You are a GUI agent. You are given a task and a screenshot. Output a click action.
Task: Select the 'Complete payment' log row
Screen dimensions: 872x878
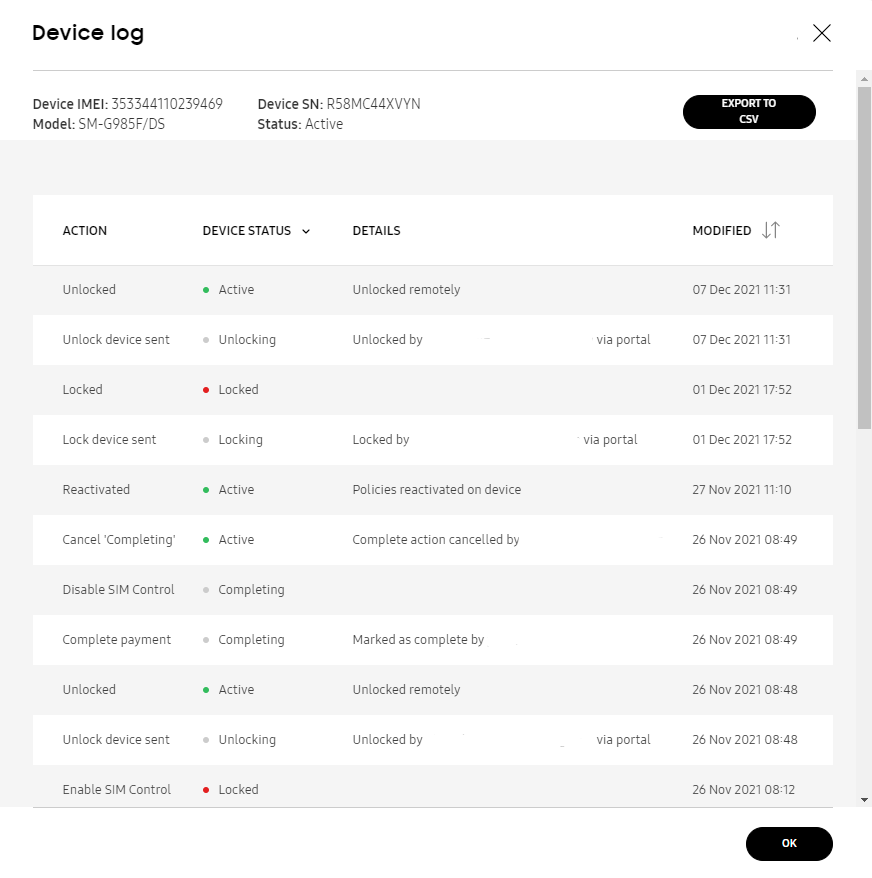[x=432, y=639]
